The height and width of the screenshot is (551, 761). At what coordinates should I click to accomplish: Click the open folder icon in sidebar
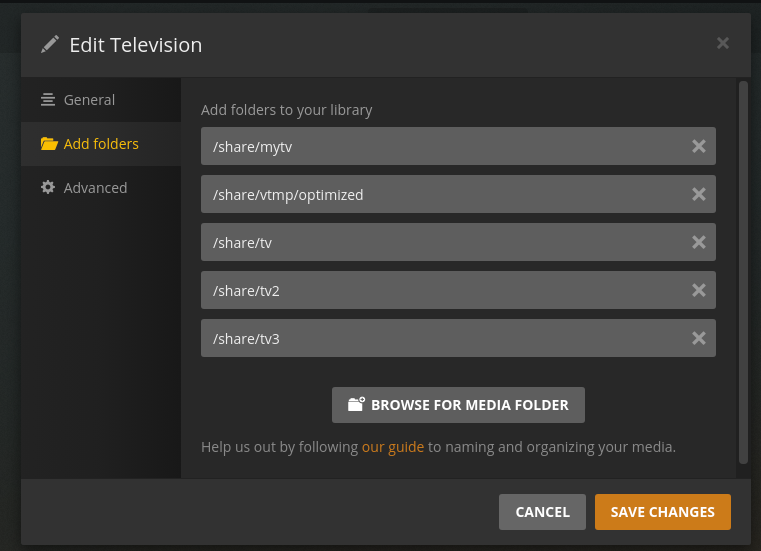coord(48,144)
